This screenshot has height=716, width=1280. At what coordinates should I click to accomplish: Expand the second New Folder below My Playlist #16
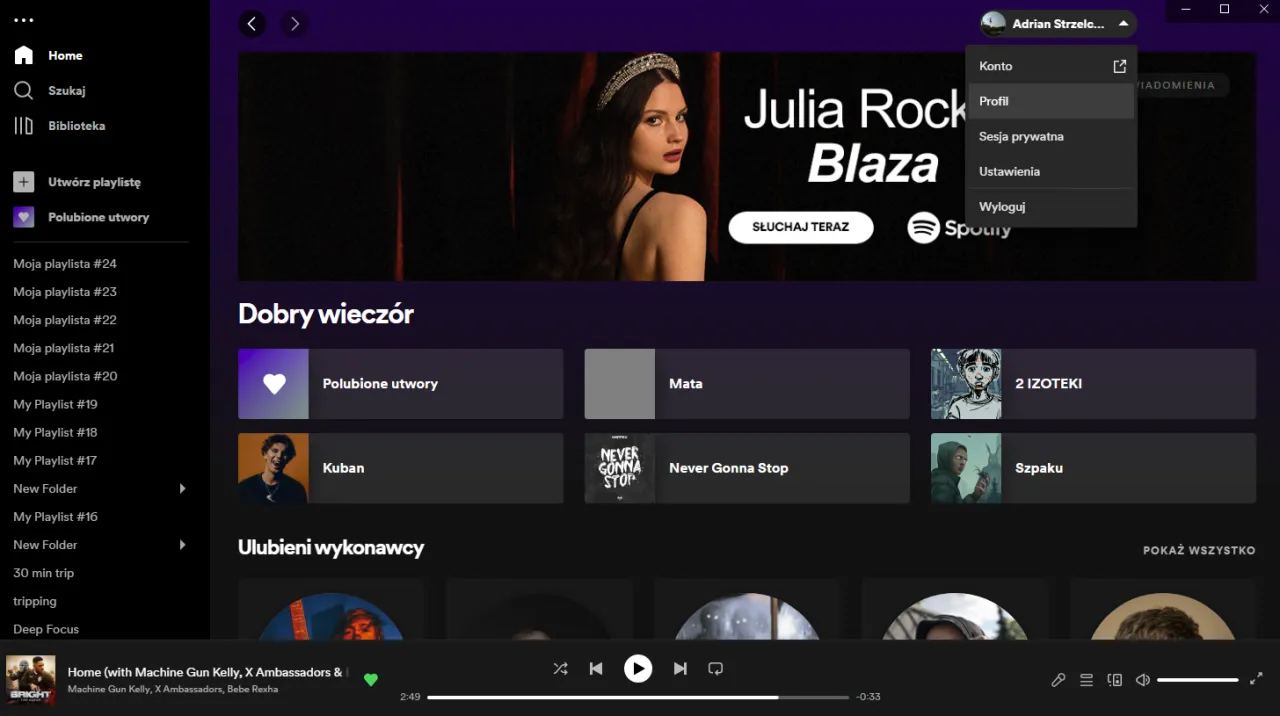182,545
